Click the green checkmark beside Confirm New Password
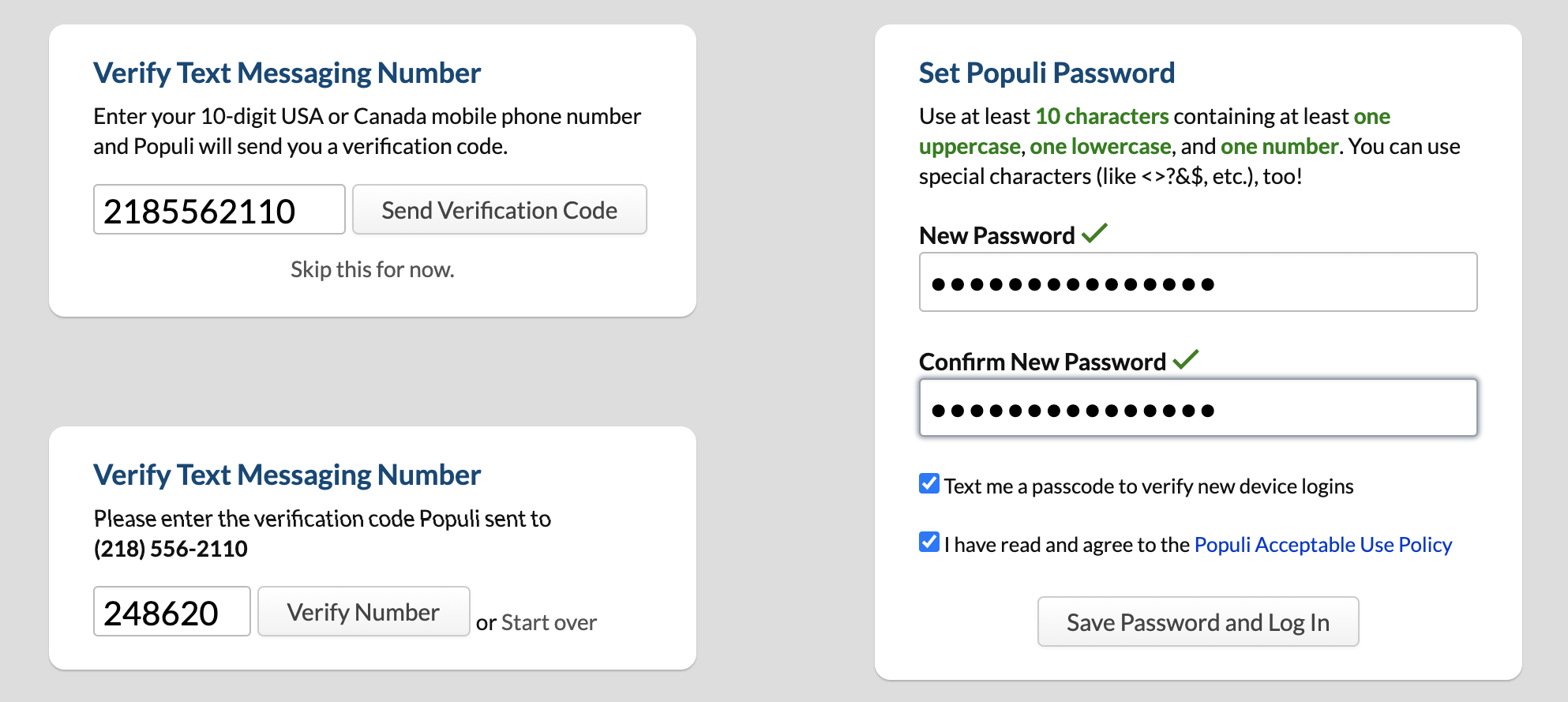This screenshot has height=702, width=1568. click(1185, 360)
